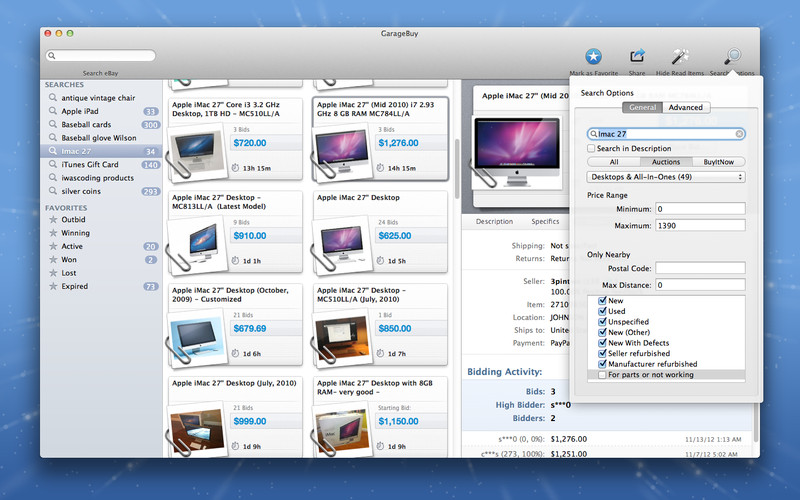Click magnifier icon next to Apple iPad search
Image resolution: width=800 pixels, height=500 pixels.
coord(53,111)
